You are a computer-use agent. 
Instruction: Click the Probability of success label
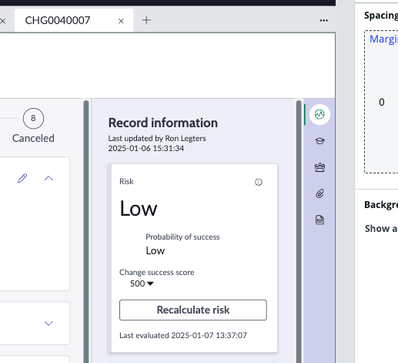tap(183, 237)
